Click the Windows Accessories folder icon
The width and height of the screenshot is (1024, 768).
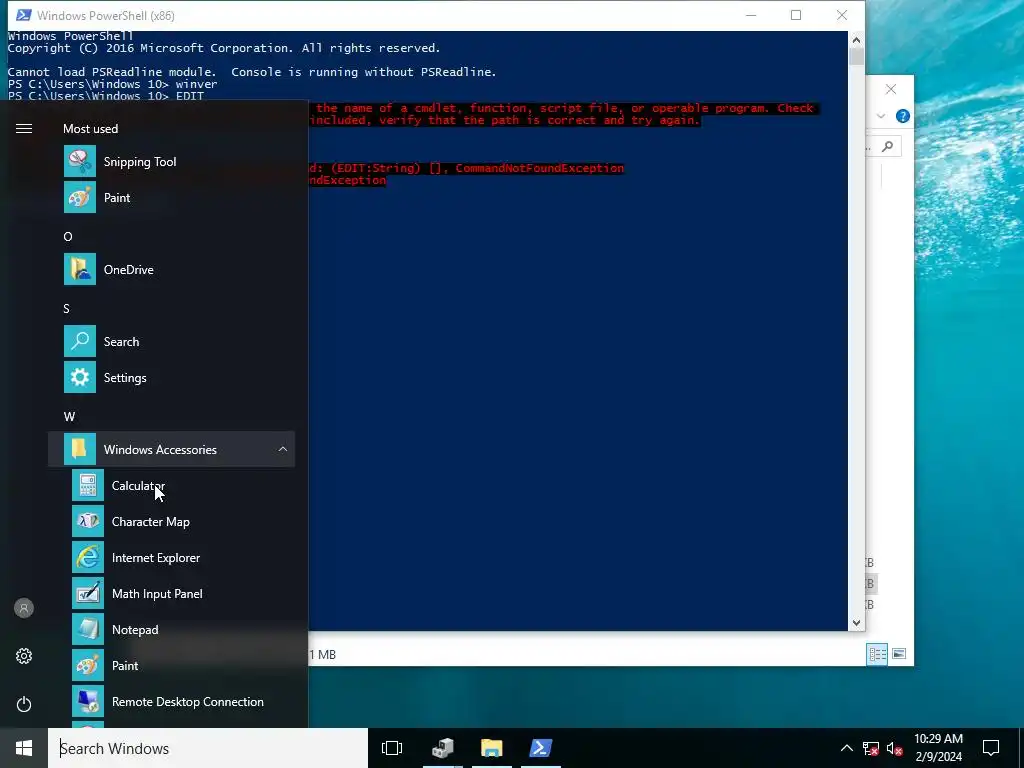tap(80, 449)
